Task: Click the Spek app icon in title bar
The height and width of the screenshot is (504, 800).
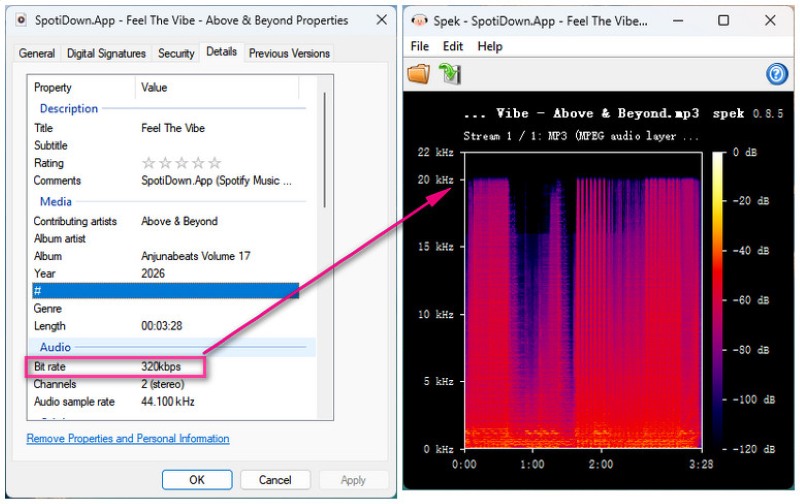Action: coord(419,20)
